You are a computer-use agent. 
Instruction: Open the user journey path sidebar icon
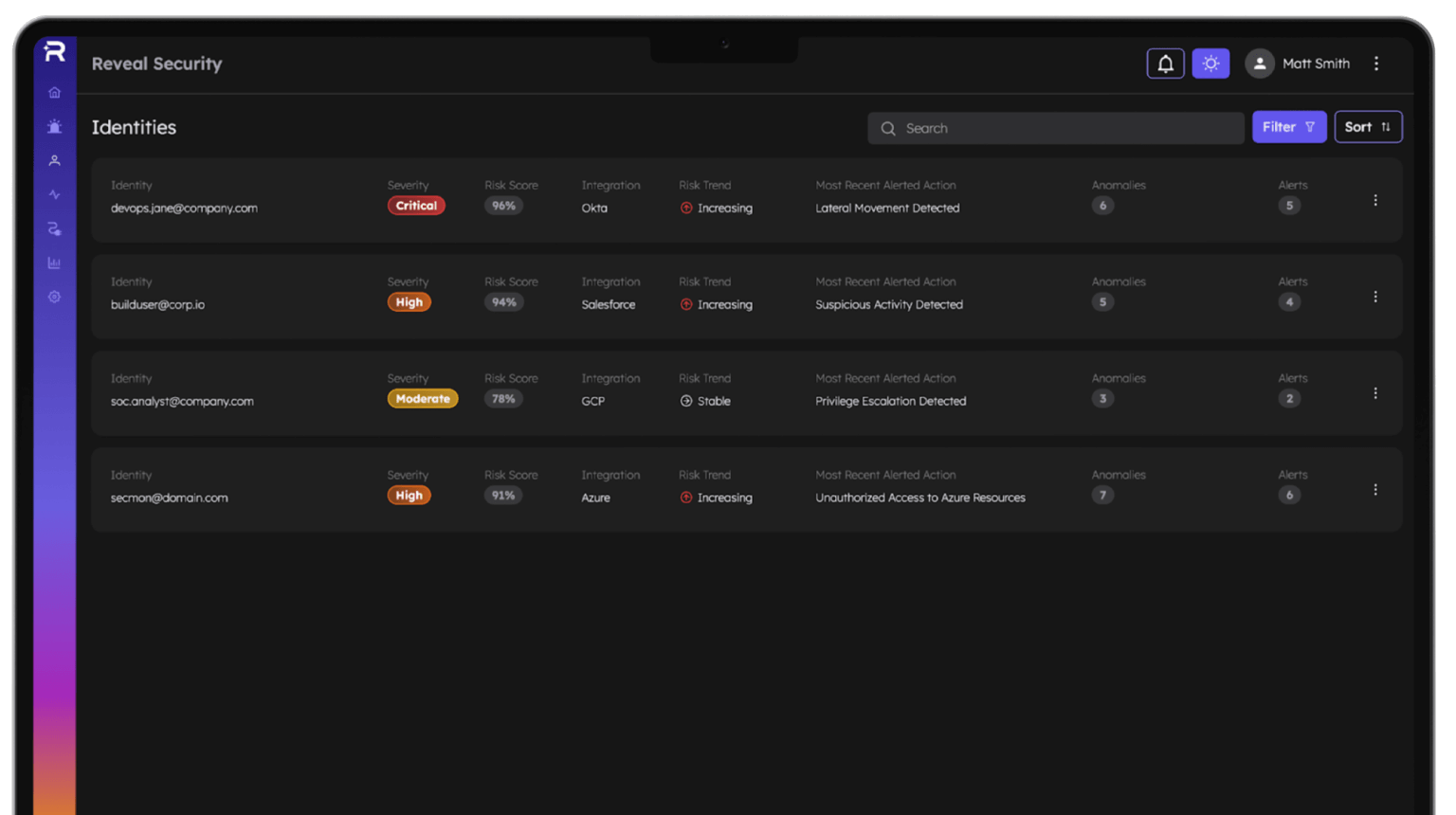[x=55, y=229]
